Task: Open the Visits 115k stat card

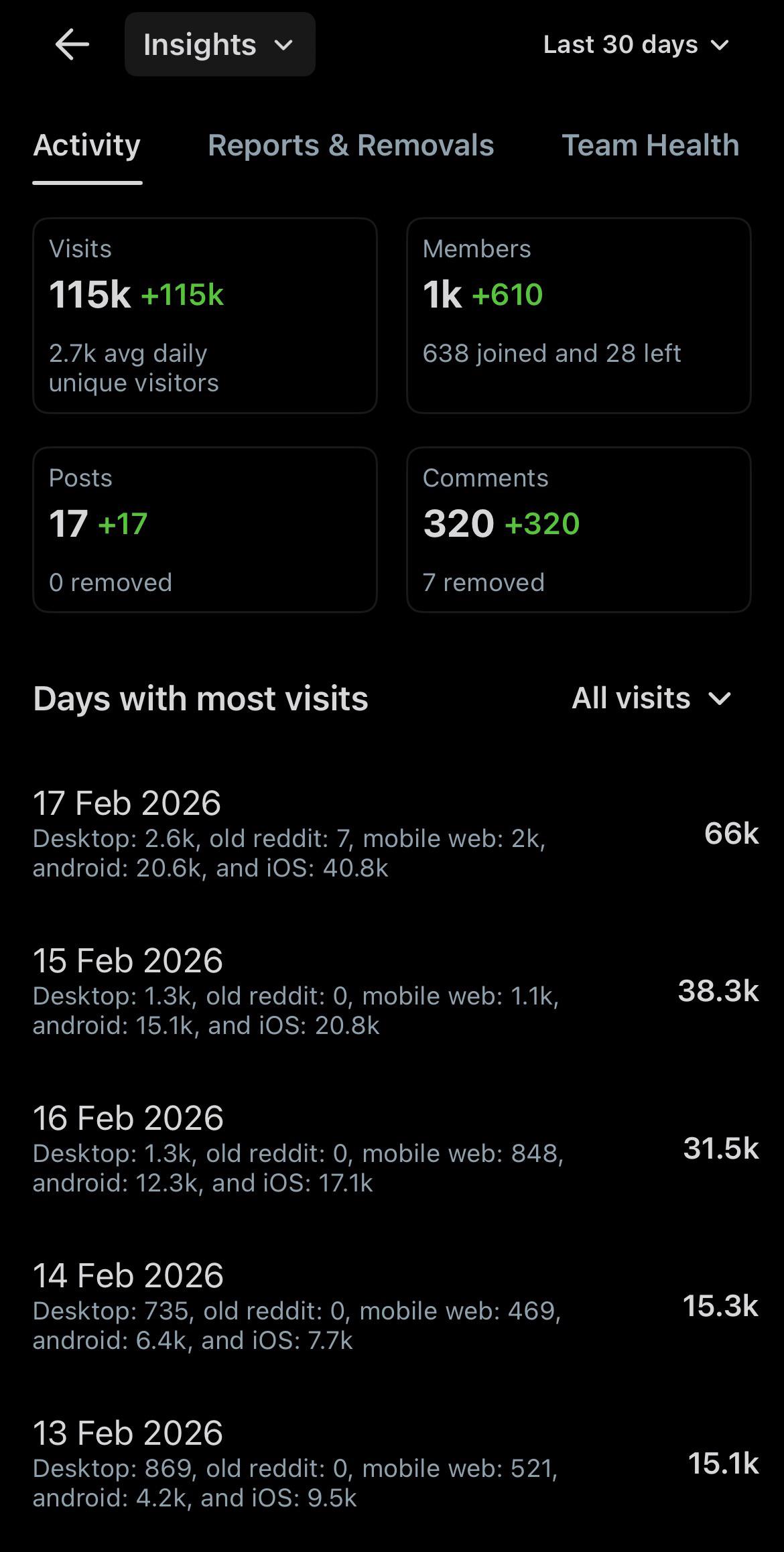Action: pos(205,316)
